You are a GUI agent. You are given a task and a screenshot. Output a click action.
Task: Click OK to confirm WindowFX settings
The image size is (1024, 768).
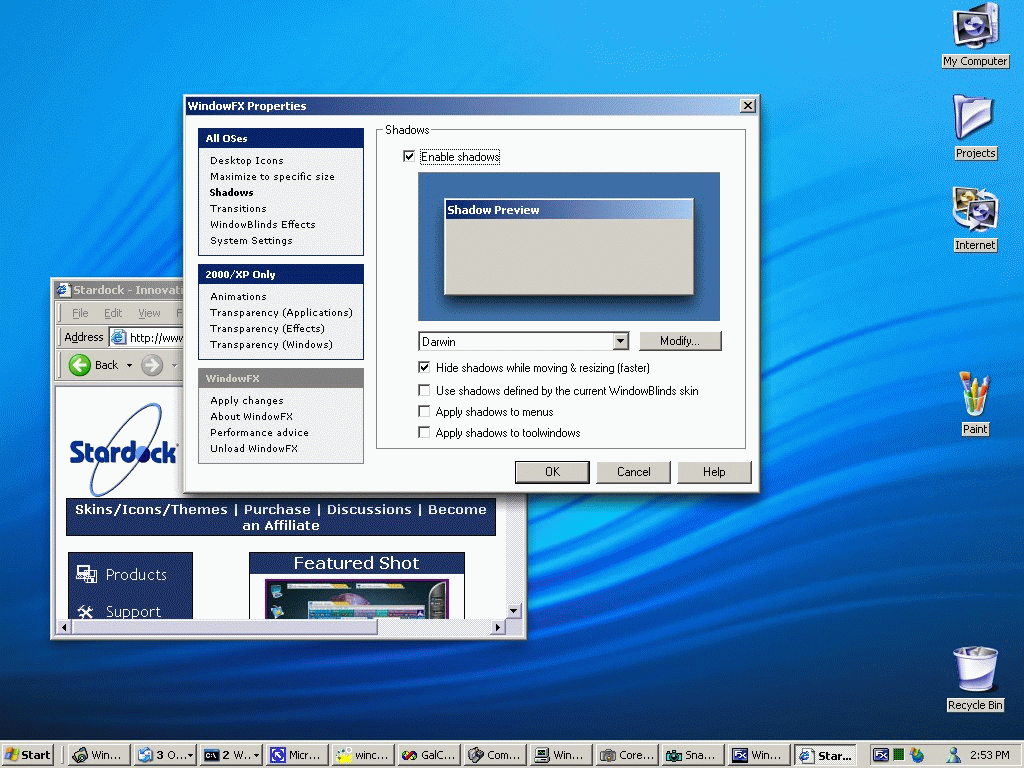coord(552,472)
